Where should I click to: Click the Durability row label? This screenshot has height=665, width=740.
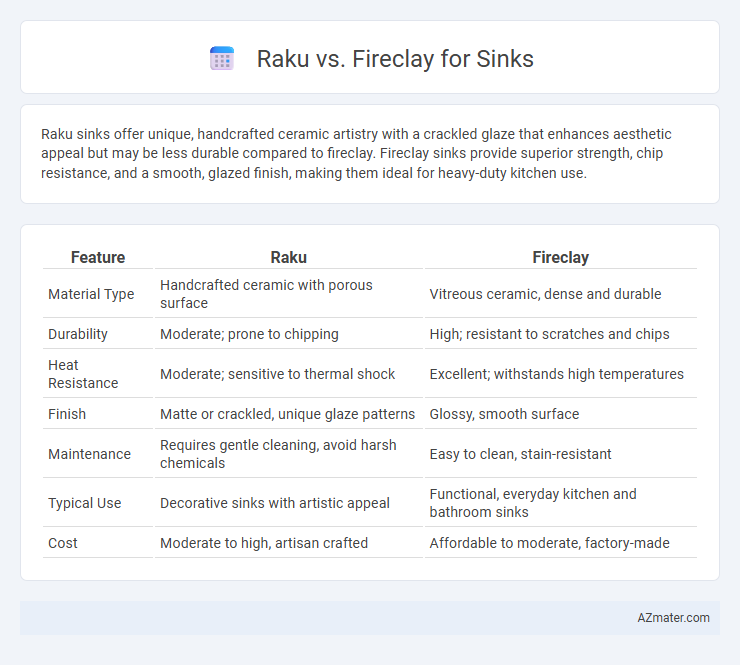coord(78,334)
